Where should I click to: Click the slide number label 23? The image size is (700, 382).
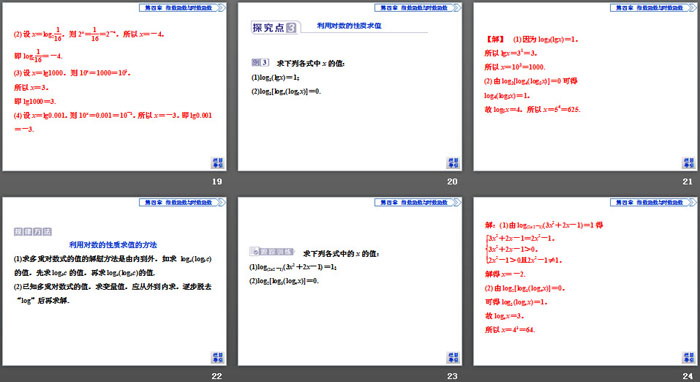coord(452,376)
